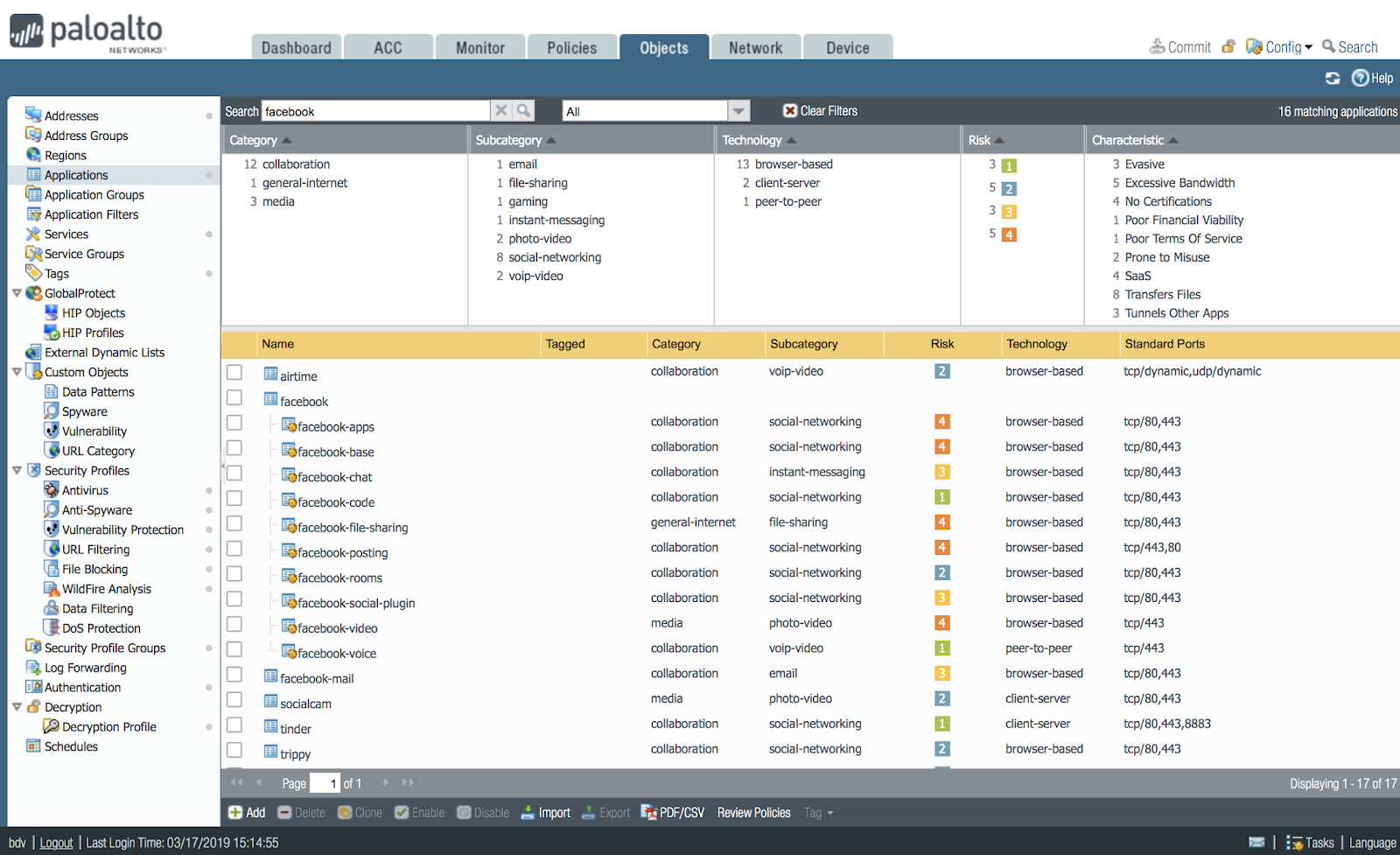This screenshot has width=1400, height=855.
Task: Check the facebook row checkbox
Action: tap(234, 397)
